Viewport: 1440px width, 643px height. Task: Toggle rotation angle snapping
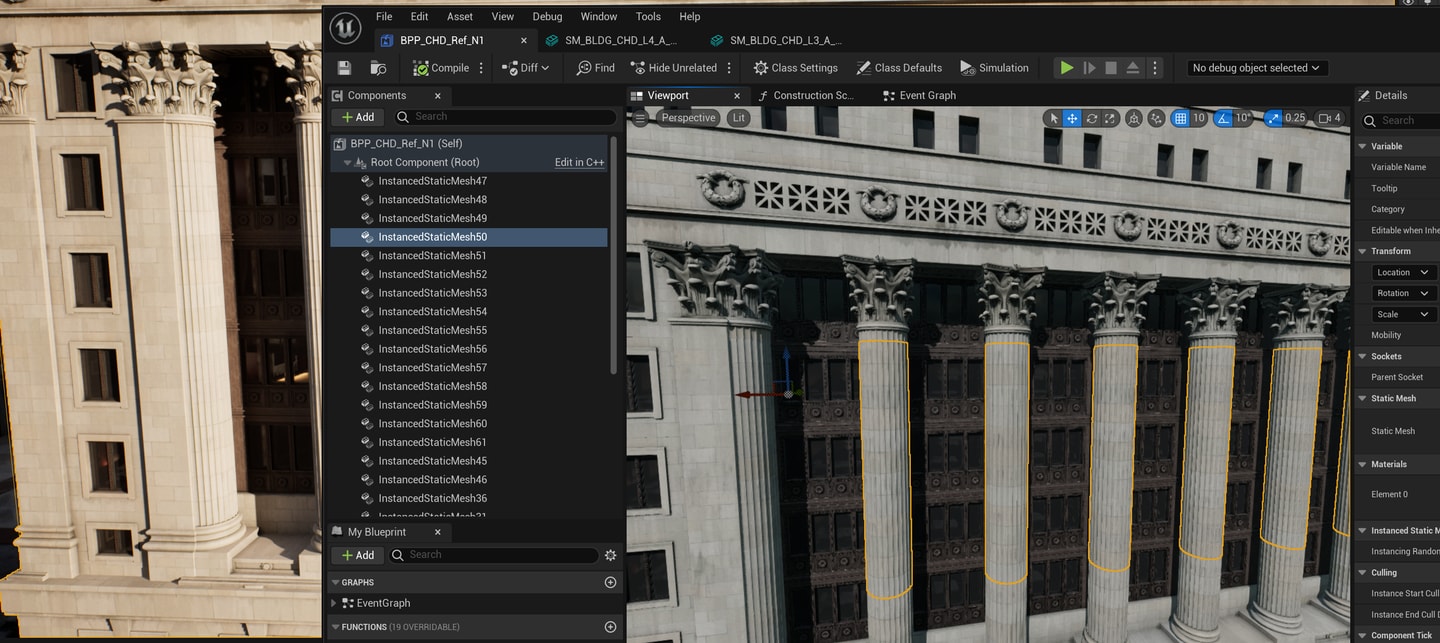[x=1224, y=118]
